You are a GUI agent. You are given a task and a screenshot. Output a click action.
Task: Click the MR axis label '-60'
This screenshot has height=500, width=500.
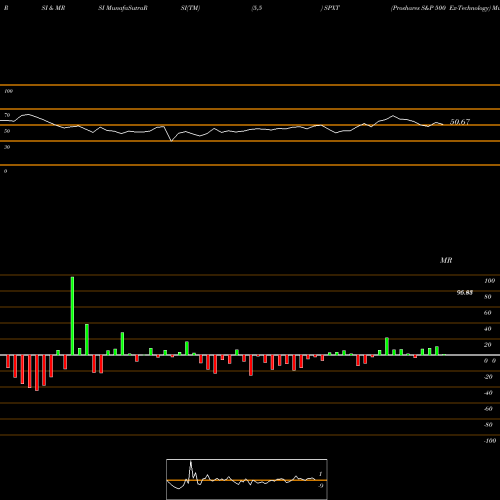488,409
